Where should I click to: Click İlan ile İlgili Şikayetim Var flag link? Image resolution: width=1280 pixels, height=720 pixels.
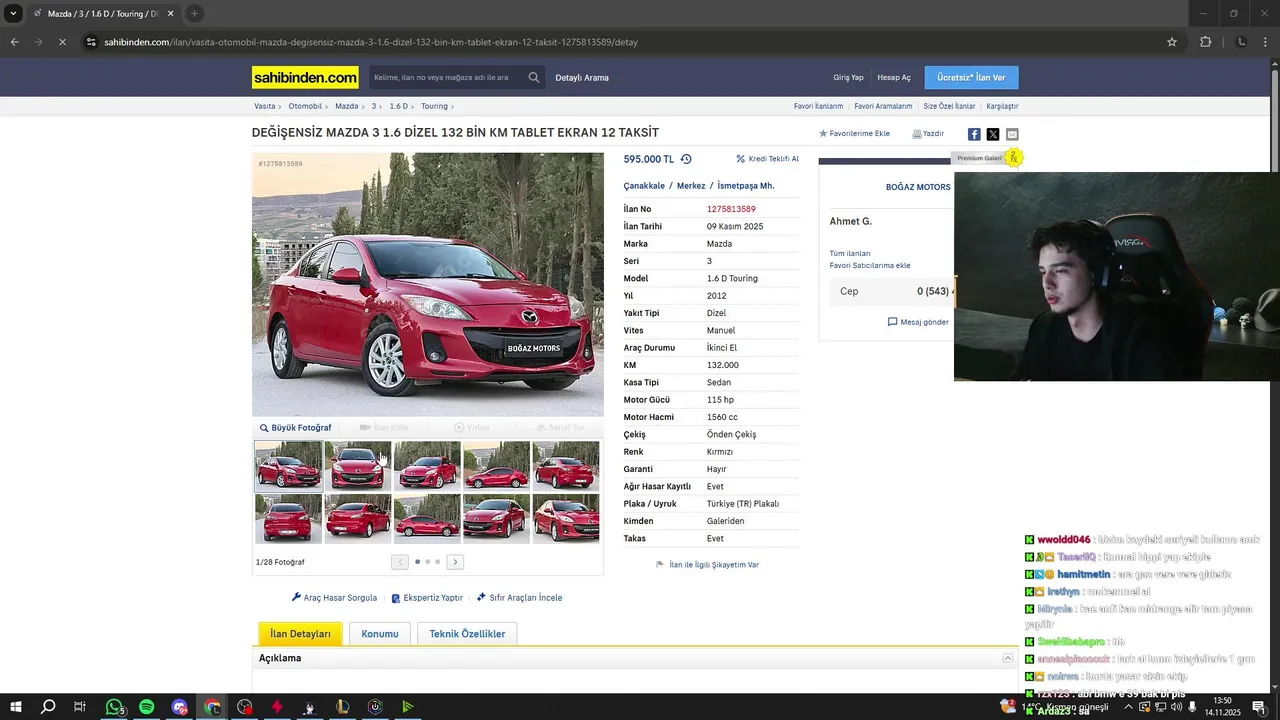coord(707,565)
